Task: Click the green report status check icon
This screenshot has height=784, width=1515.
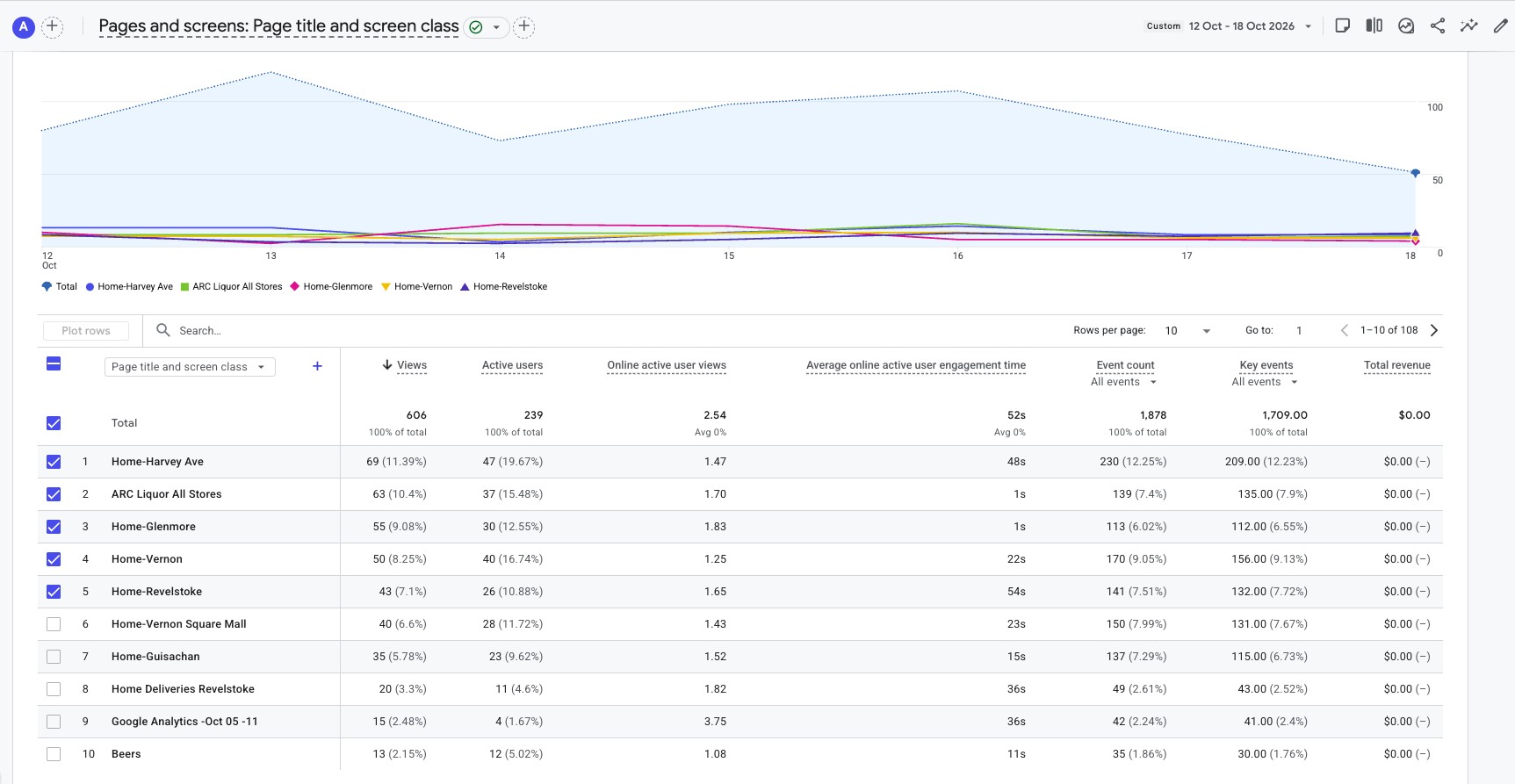Action: tap(476, 27)
